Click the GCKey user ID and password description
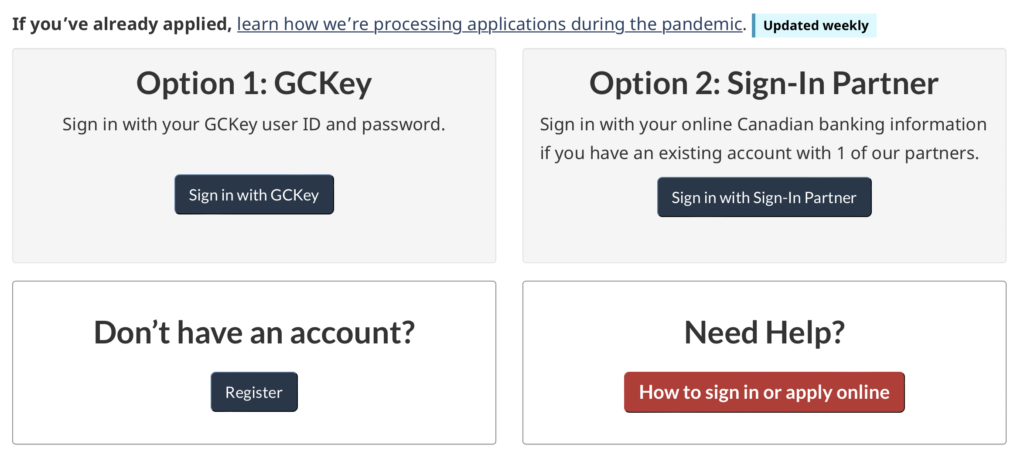The image size is (1024, 455). coord(254,125)
